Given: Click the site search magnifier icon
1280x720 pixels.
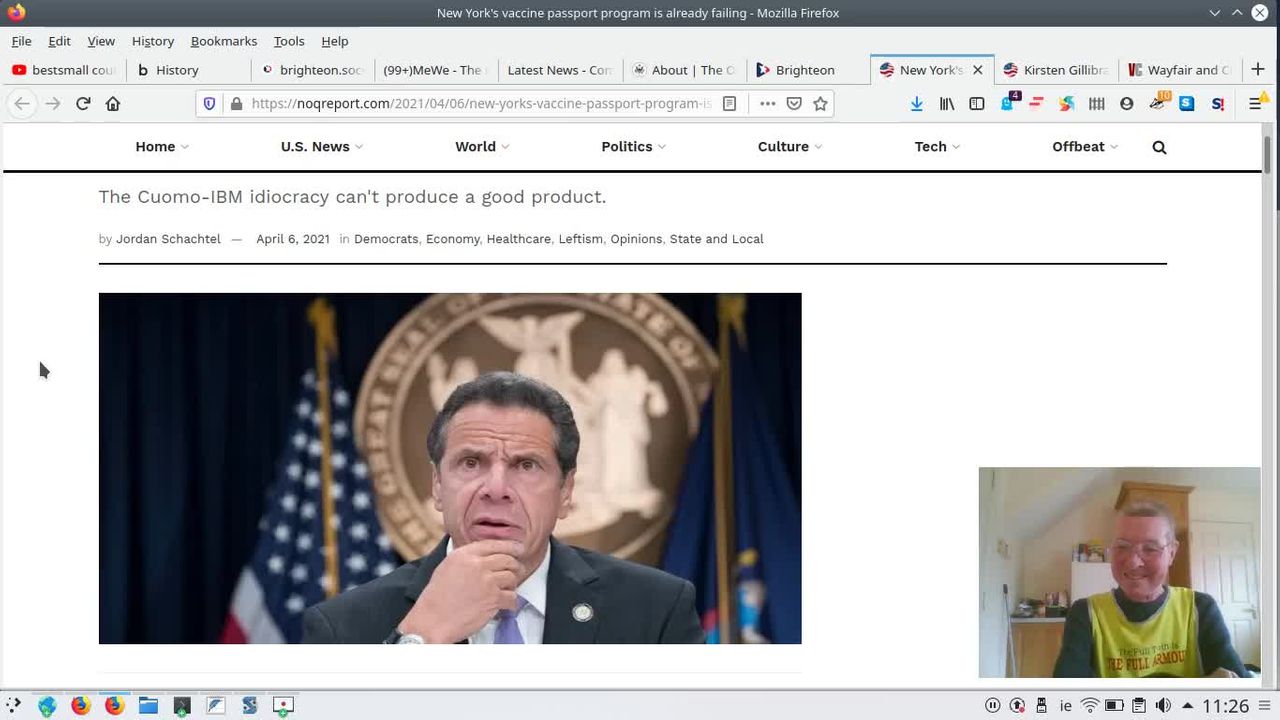Looking at the screenshot, I should [1159, 147].
